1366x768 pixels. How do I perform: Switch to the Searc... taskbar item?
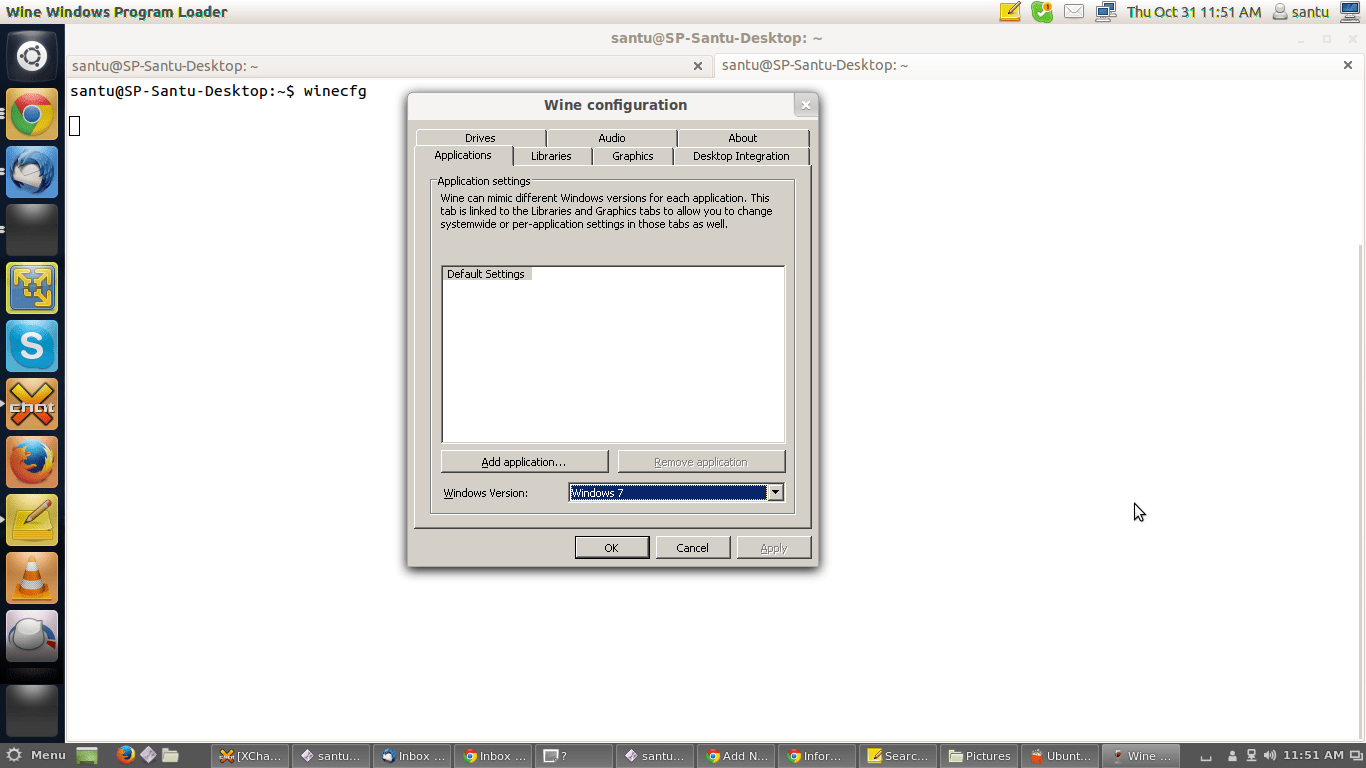pyautogui.click(x=899, y=756)
